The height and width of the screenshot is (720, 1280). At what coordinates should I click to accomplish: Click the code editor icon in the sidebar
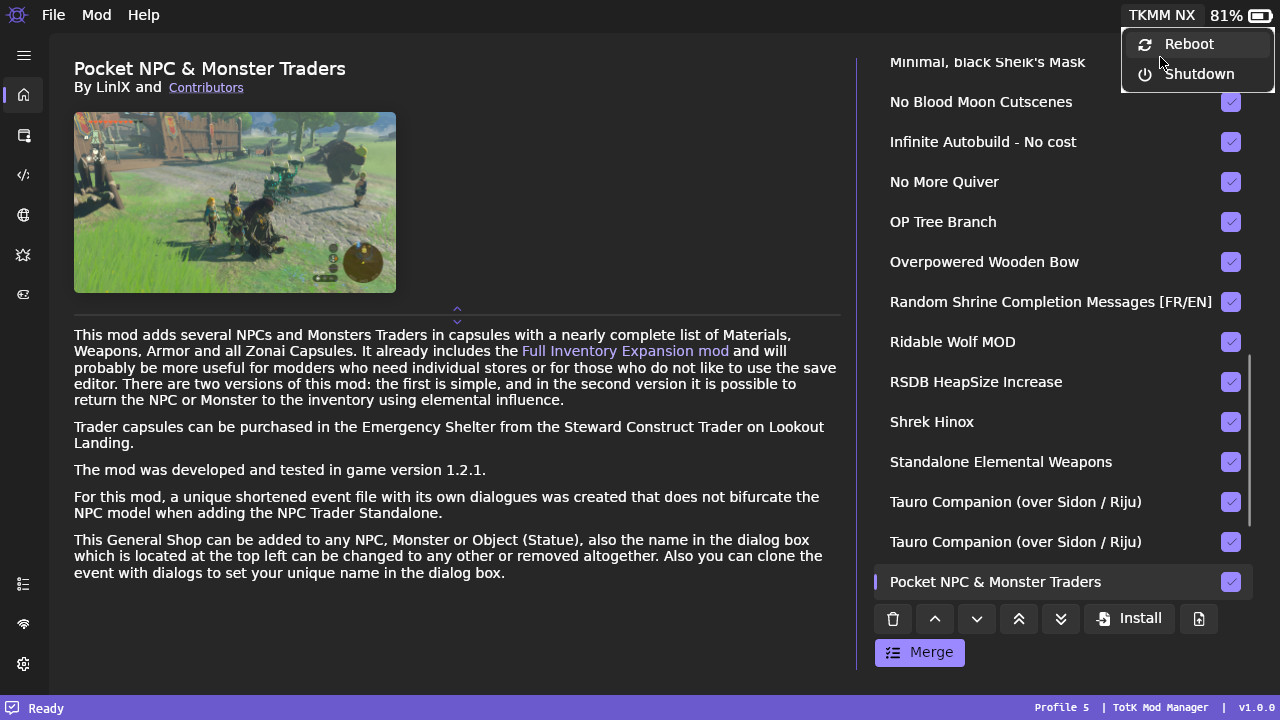pyautogui.click(x=23, y=175)
